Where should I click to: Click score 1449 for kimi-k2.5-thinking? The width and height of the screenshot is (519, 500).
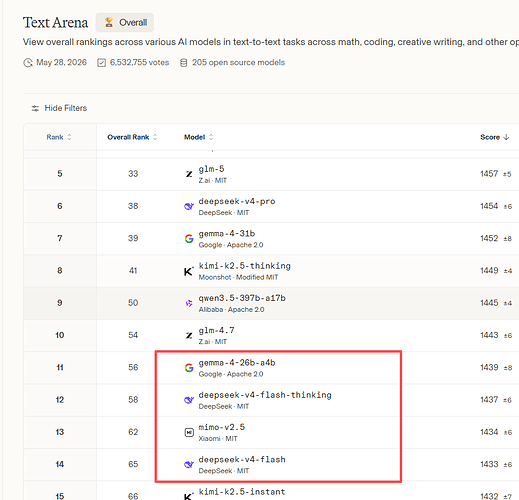(489, 270)
